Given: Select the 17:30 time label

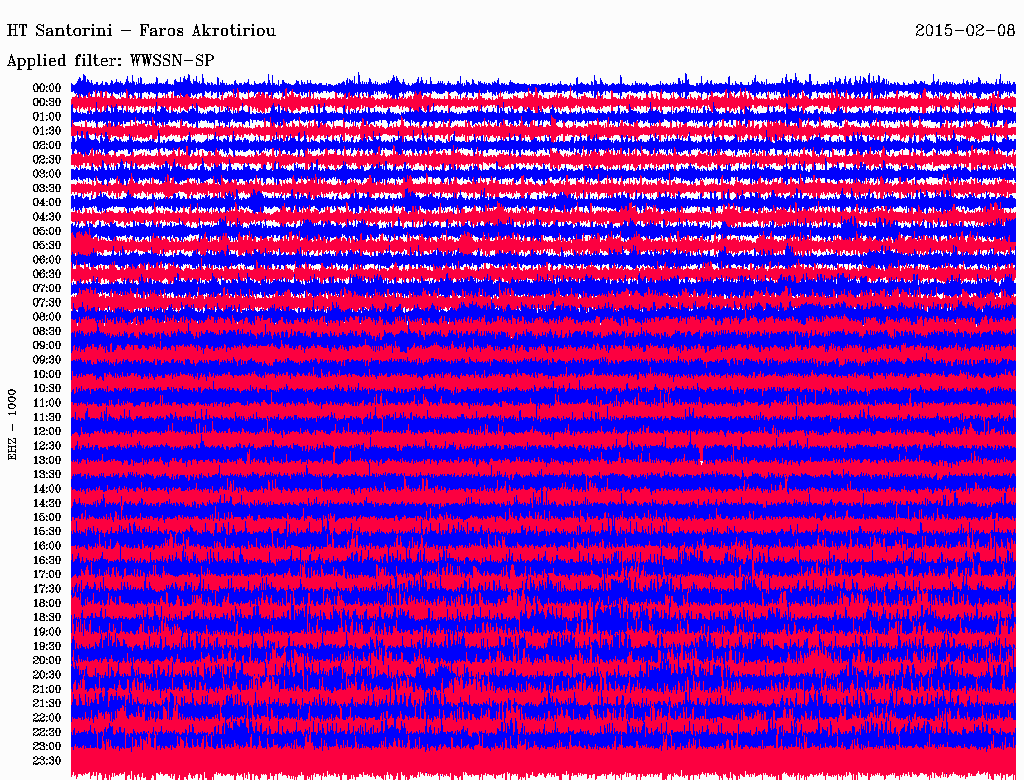Looking at the screenshot, I should (x=47, y=589).
